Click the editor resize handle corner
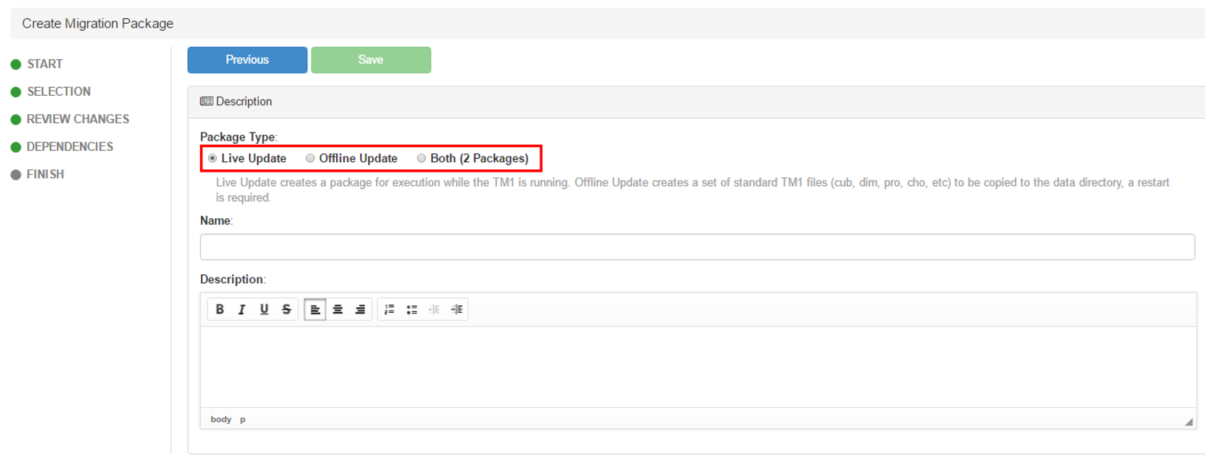The image size is (1232, 474). pyautogui.click(x=1189, y=421)
